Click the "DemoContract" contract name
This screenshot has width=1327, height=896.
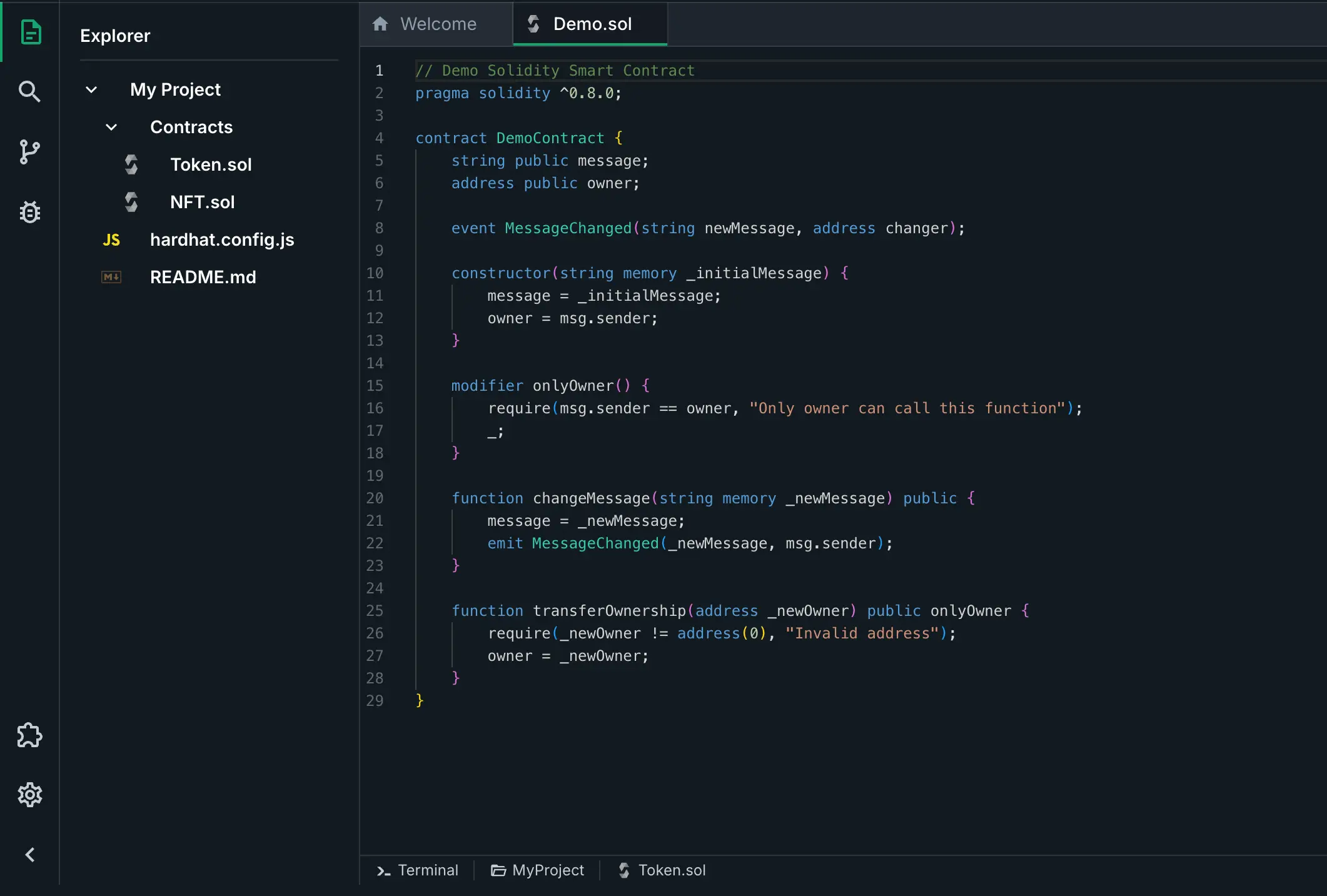pos(550,138)
